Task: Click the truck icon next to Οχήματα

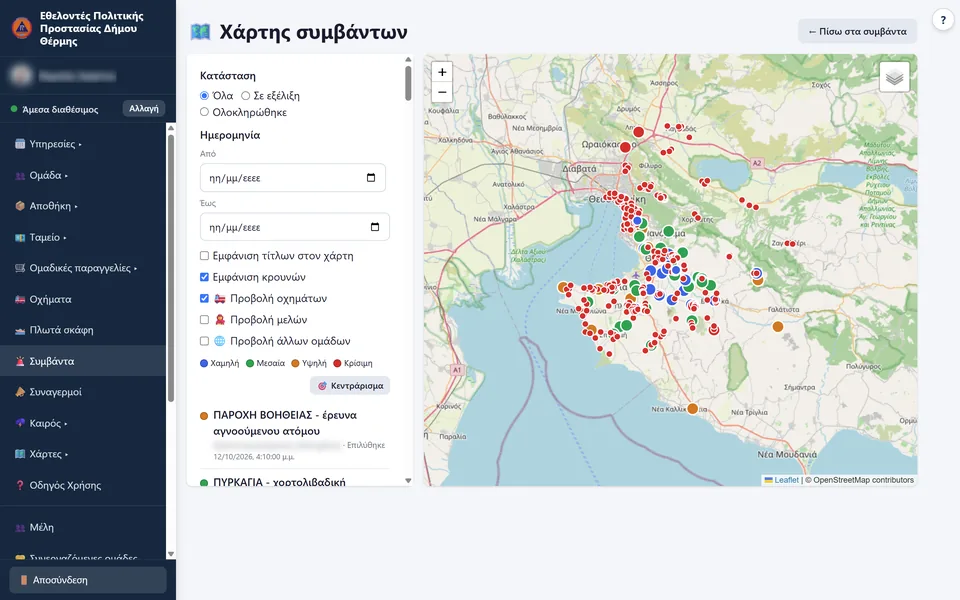Action: [20, 299]
